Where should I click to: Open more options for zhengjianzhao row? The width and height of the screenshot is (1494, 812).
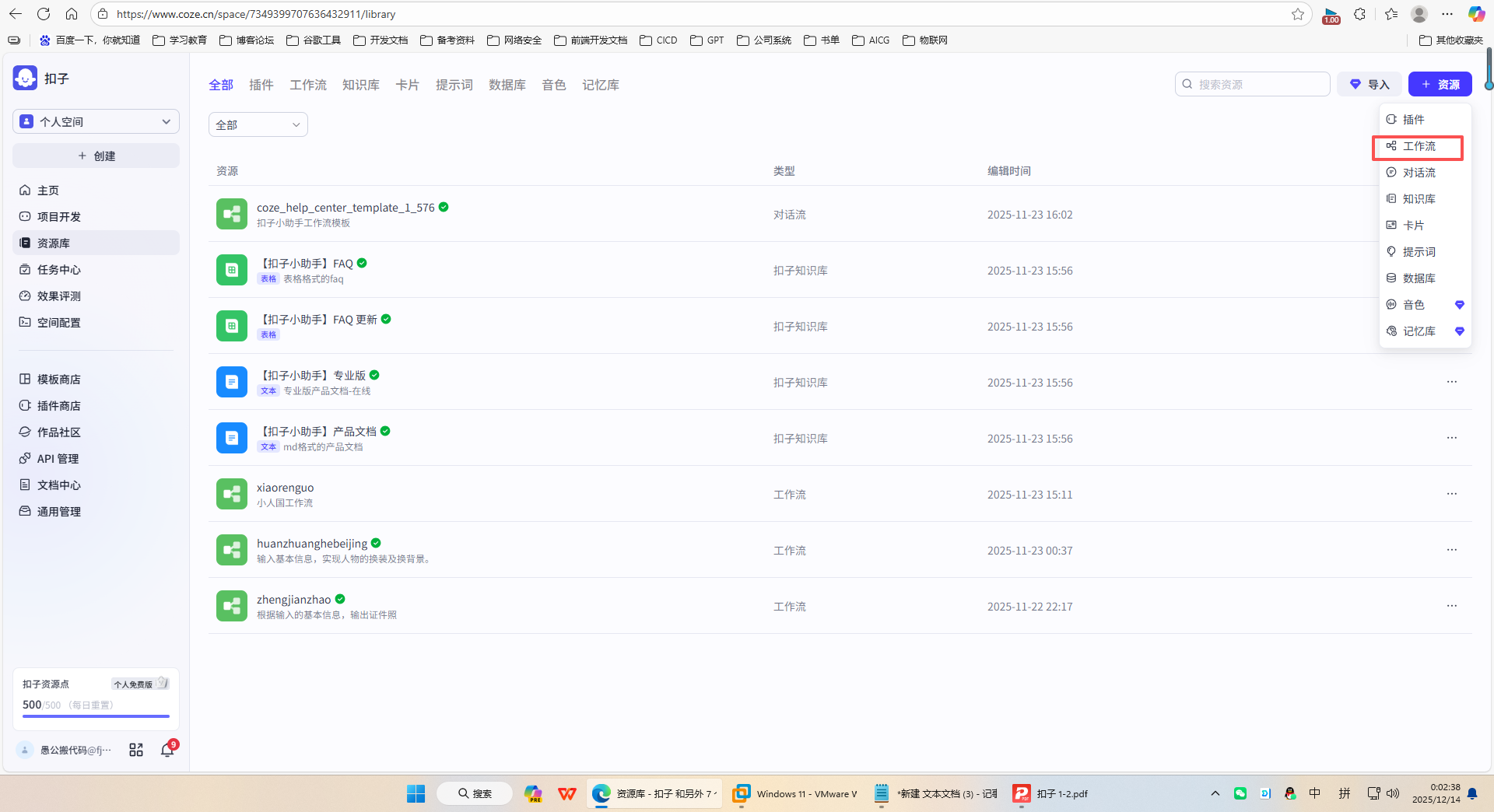click(x=1452, y=606)
